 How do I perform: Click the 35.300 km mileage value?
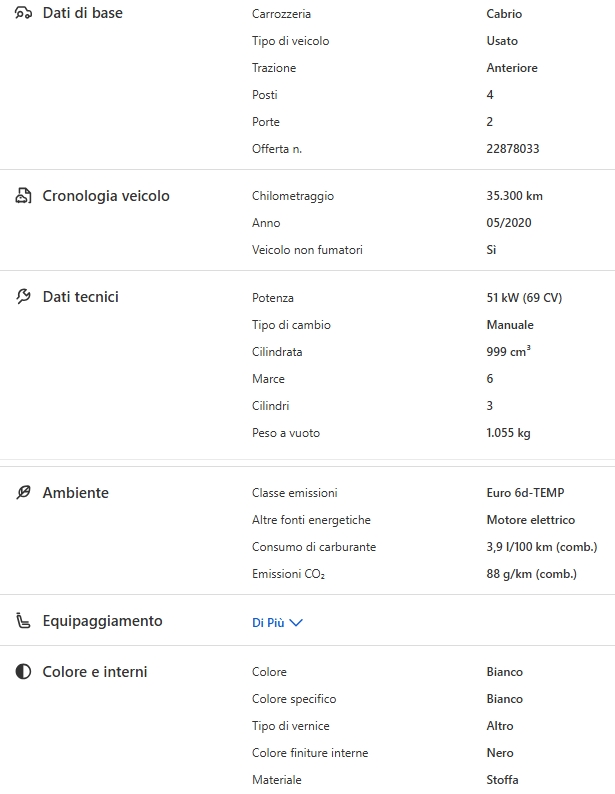coord(514,196)
